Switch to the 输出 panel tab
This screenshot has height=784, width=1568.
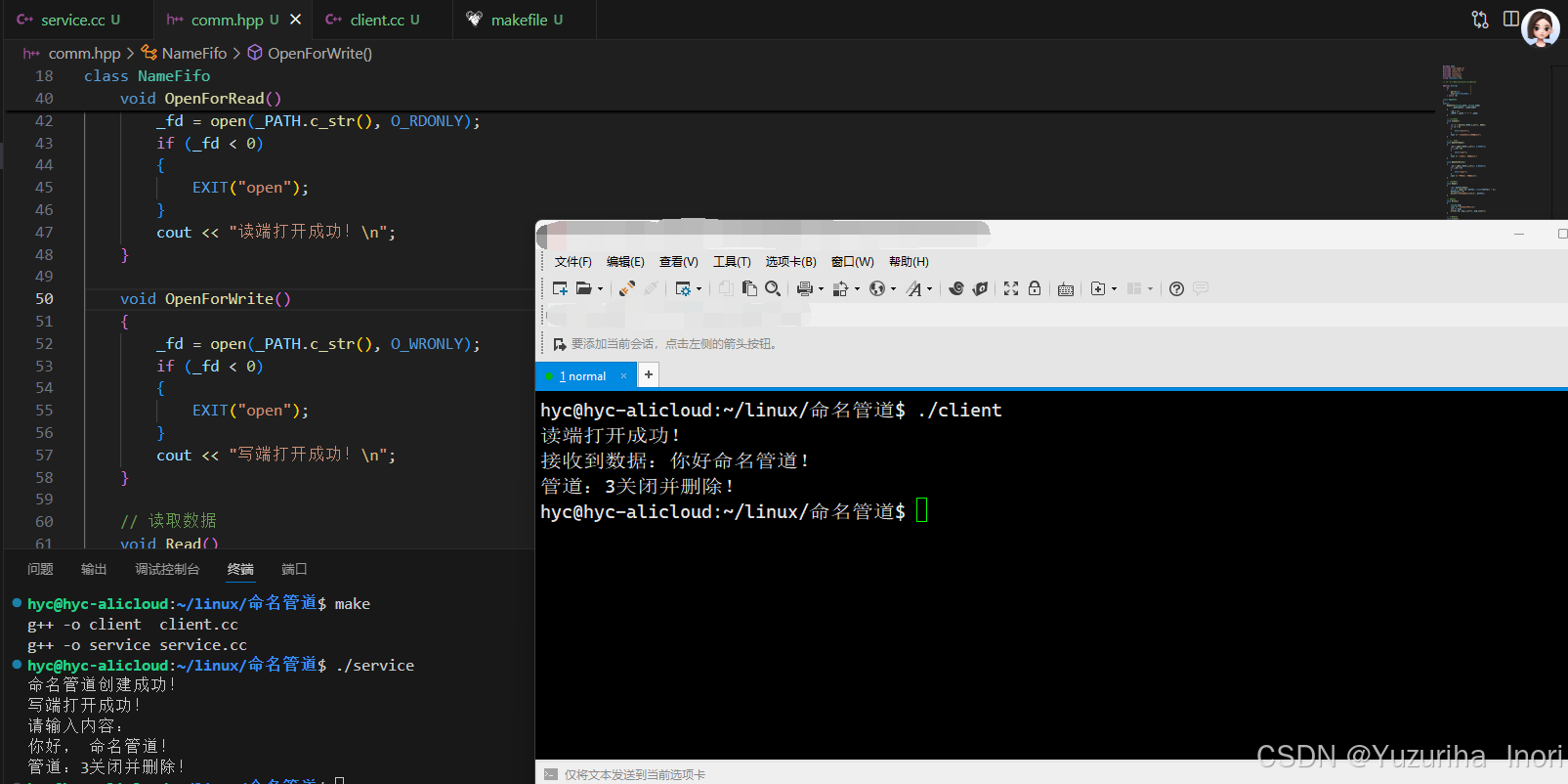[x=94, y=569]
